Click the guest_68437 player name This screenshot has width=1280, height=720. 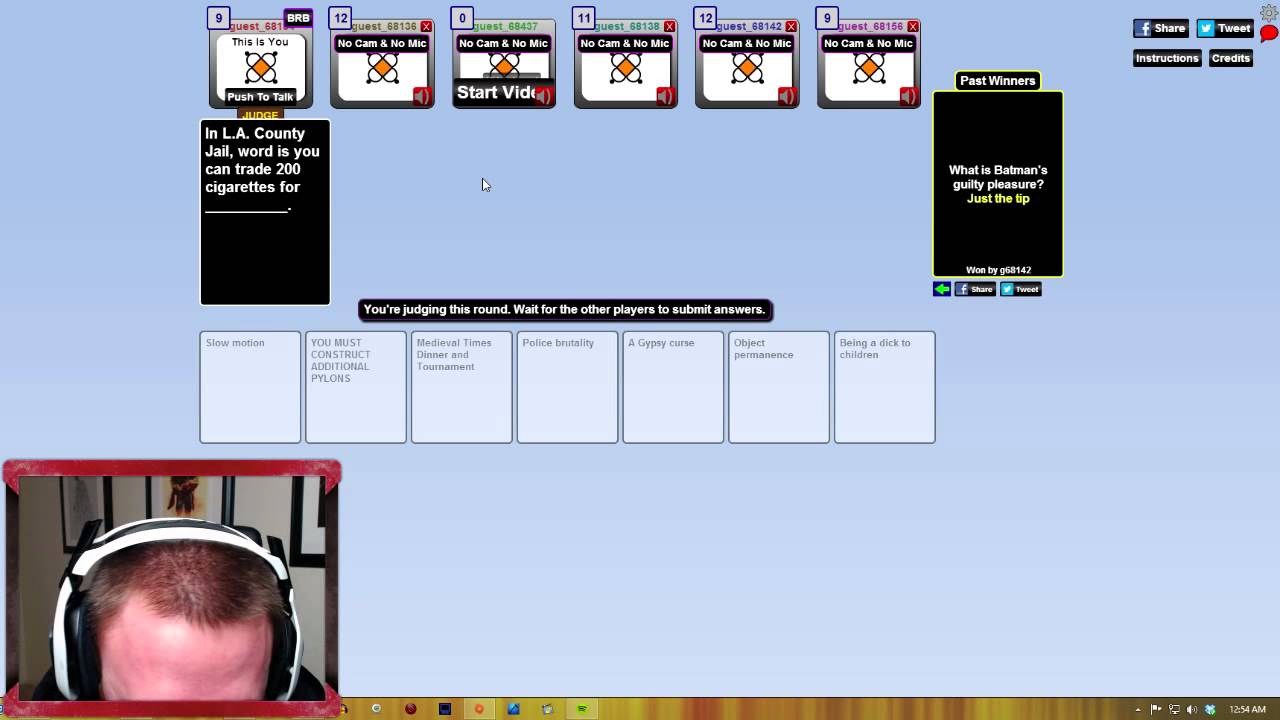[x=505, y=26]
